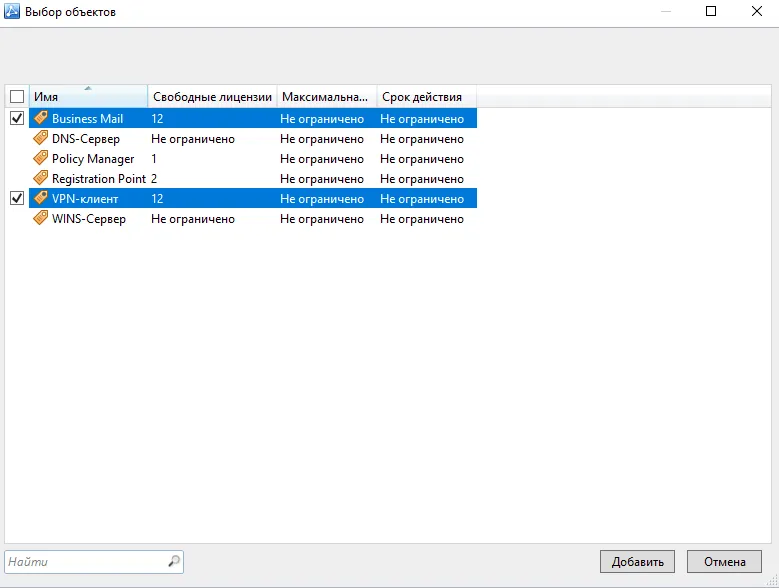Click the Отмена button
Viewport: 779px width, 588px height.
(x=724, y=562)
